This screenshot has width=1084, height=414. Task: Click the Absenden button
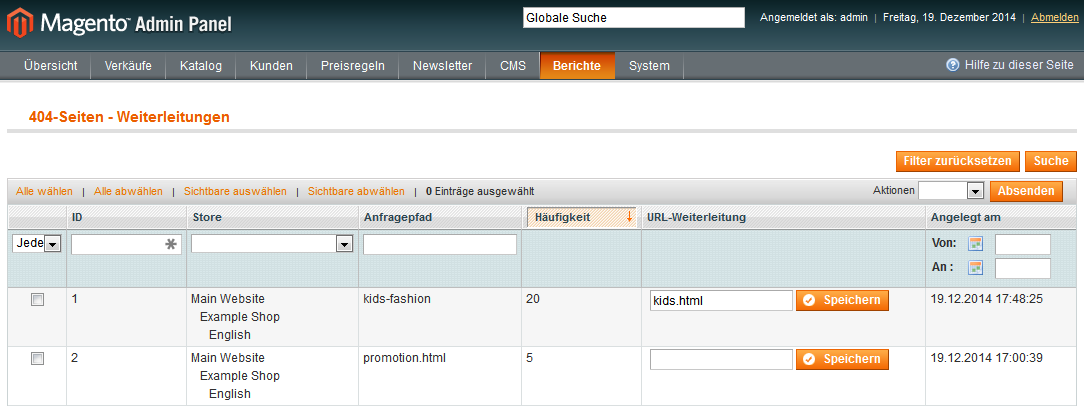(x=1026, y=191)
